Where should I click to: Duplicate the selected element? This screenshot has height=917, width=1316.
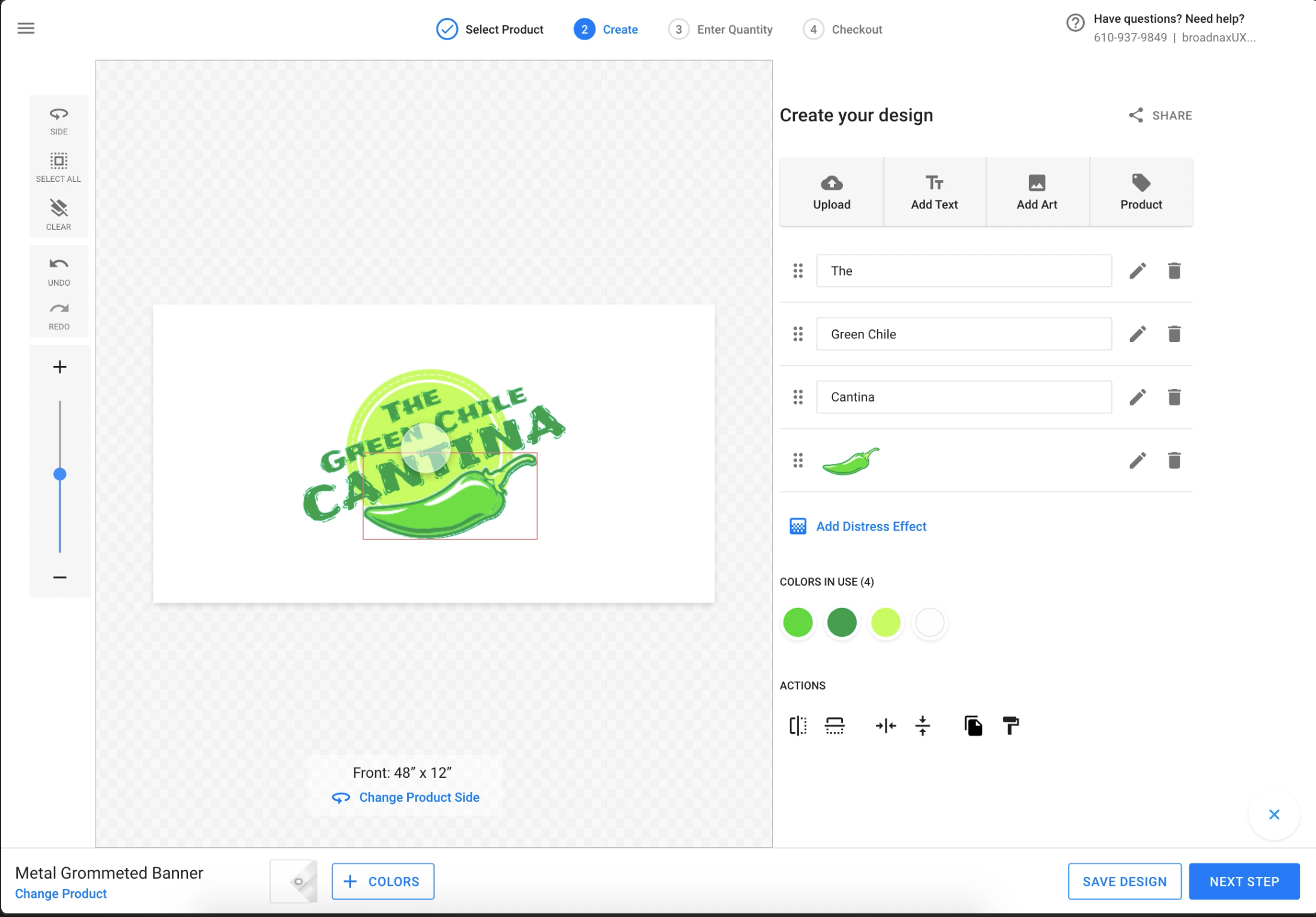973,725
